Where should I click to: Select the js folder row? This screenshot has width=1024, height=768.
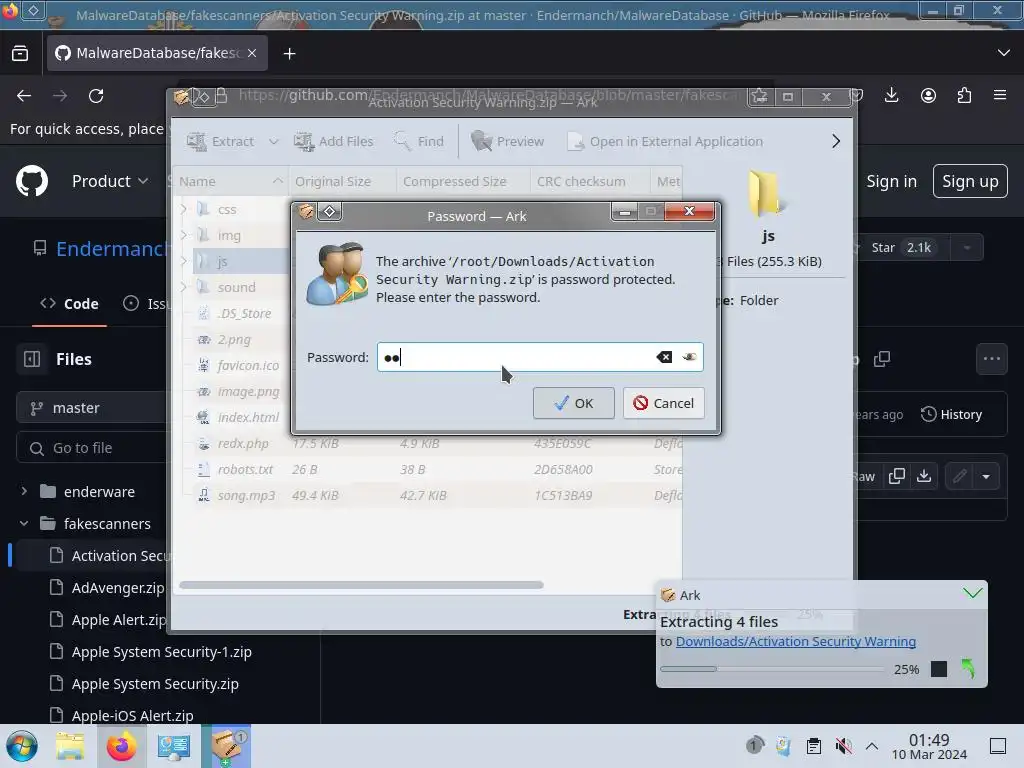coord(242,261)
